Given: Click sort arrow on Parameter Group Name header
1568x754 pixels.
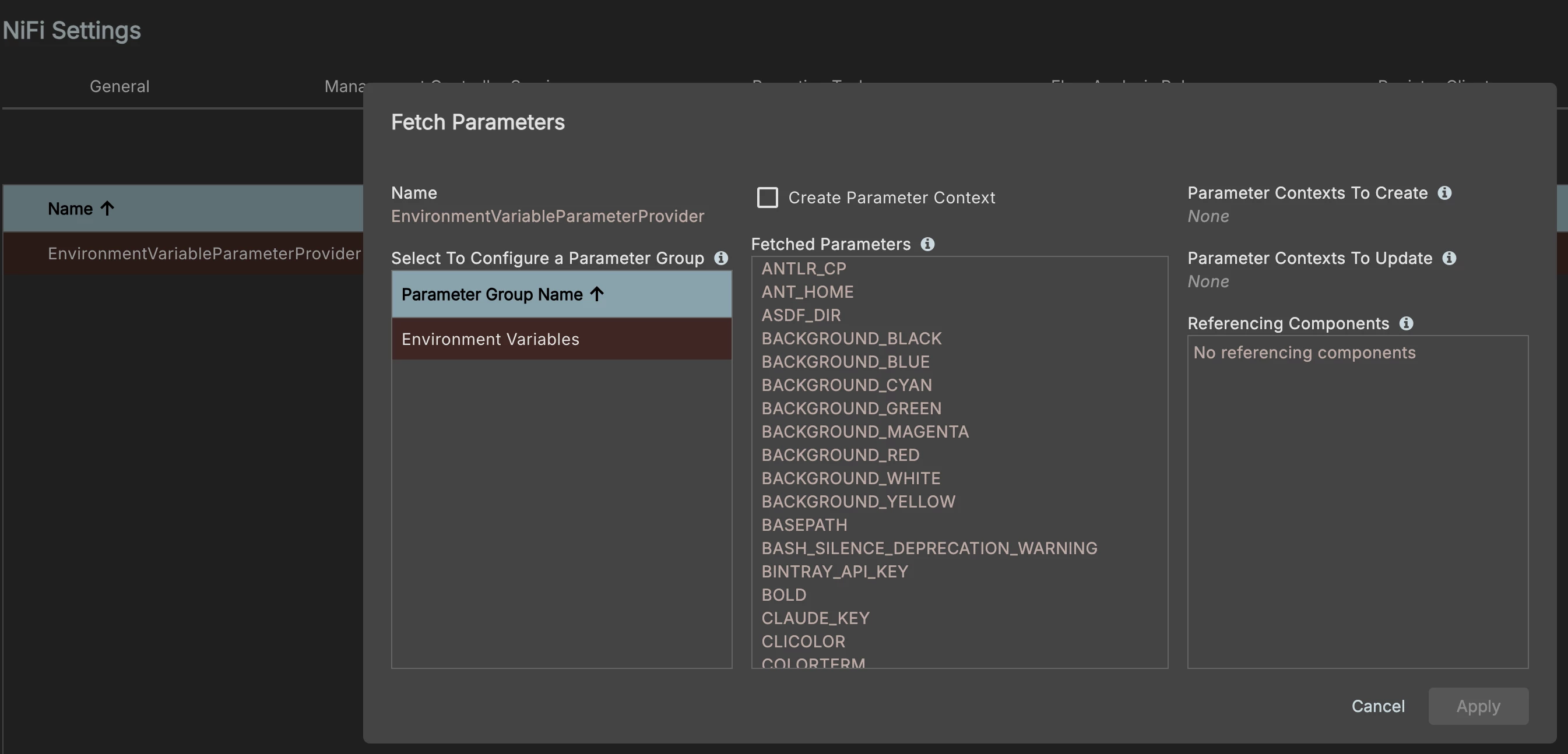Looking at the screenshot, I should 596,294.
